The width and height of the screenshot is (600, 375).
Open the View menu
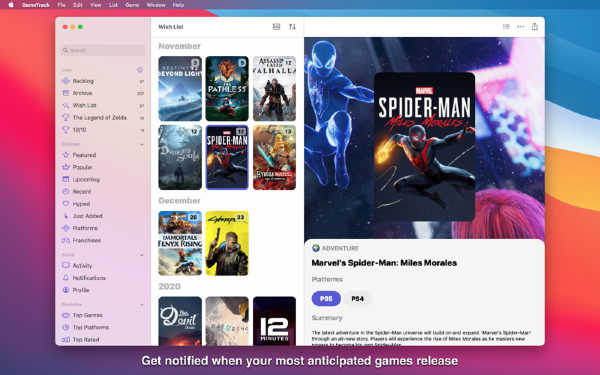coord(96,5)
